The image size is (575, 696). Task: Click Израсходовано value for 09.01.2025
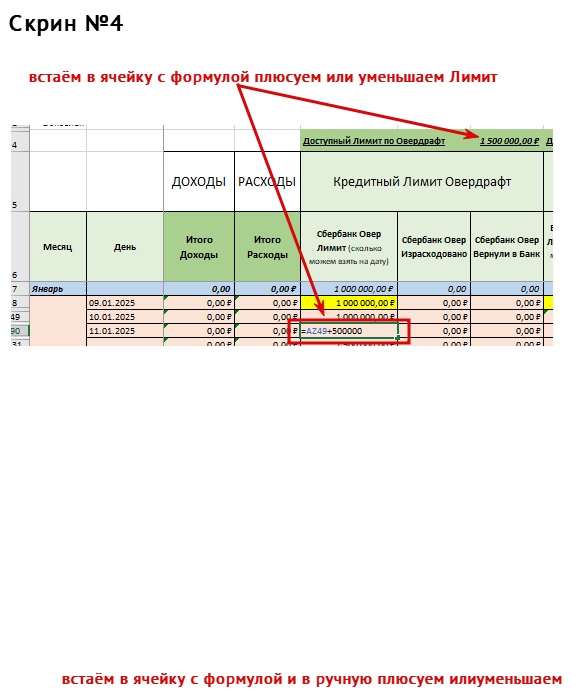point(434,303)
